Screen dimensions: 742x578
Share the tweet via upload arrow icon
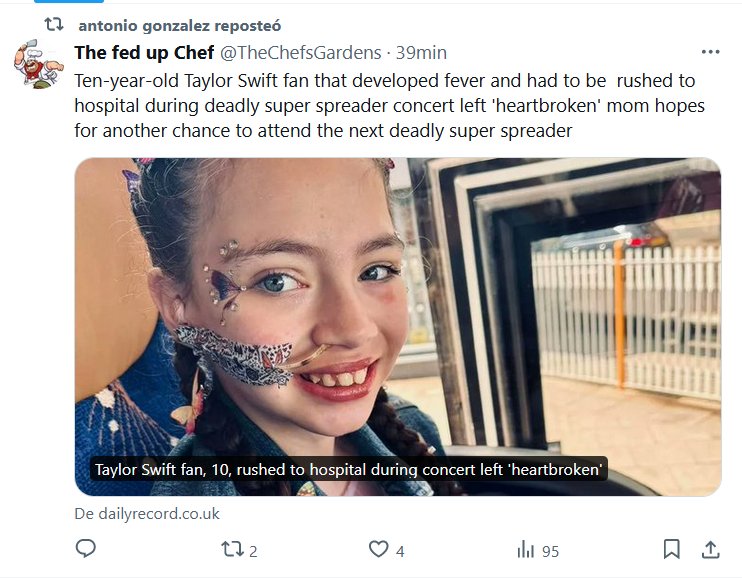(711, 549)
